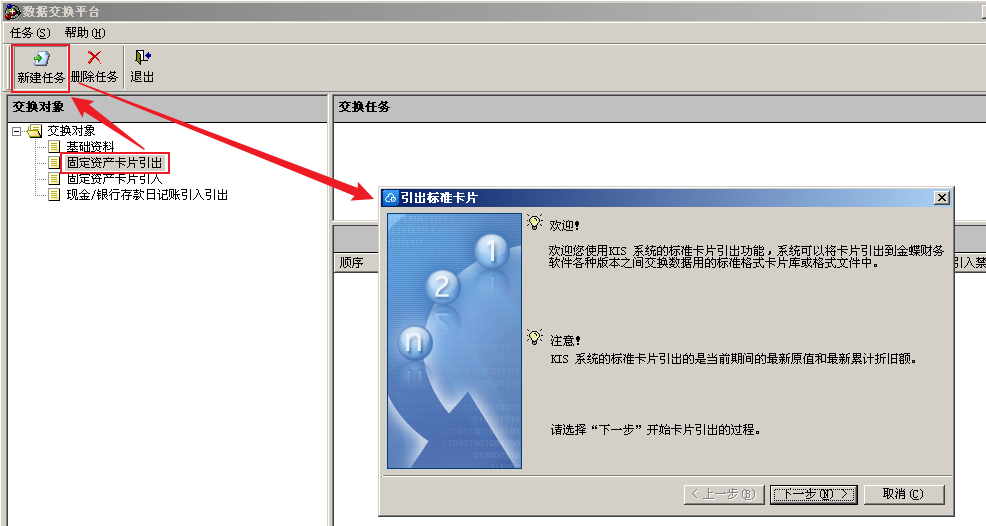This screenshot has width=986, height=526.
Task: Click the red X 删除任务 icon
Action: (x=94, y=58)
